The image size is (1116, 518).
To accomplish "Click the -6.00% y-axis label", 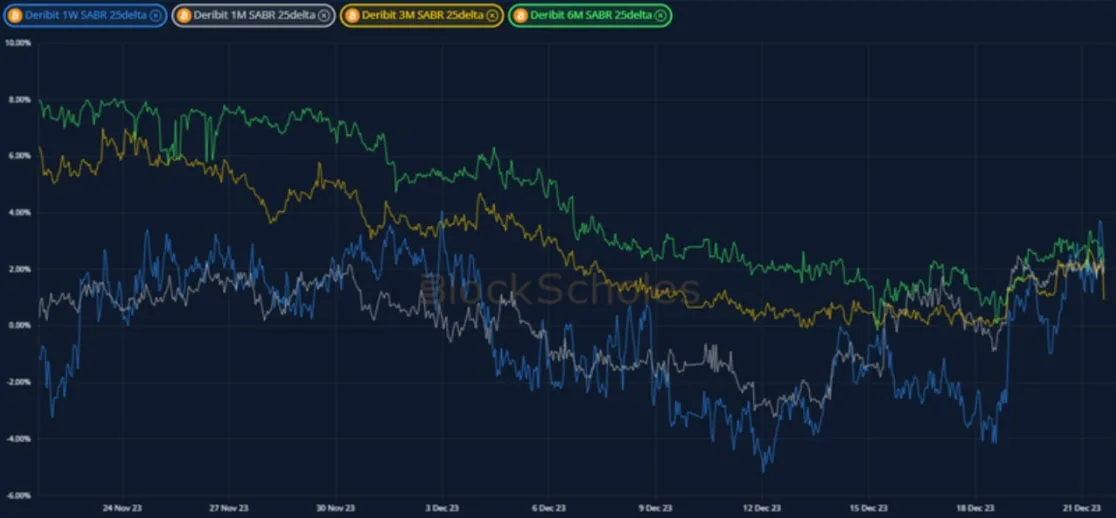I will (x=19, y=495).
